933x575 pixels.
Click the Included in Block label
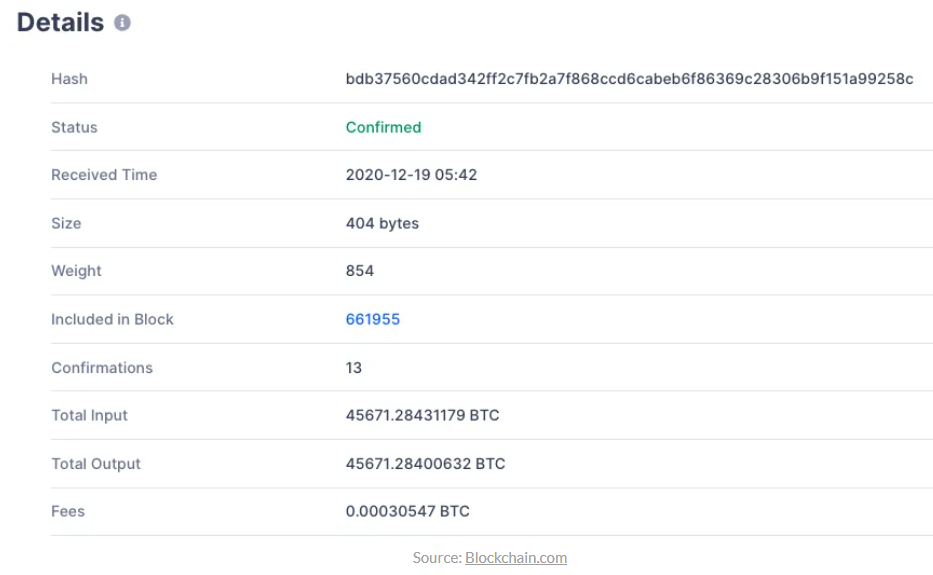click(x=112, y=319)
